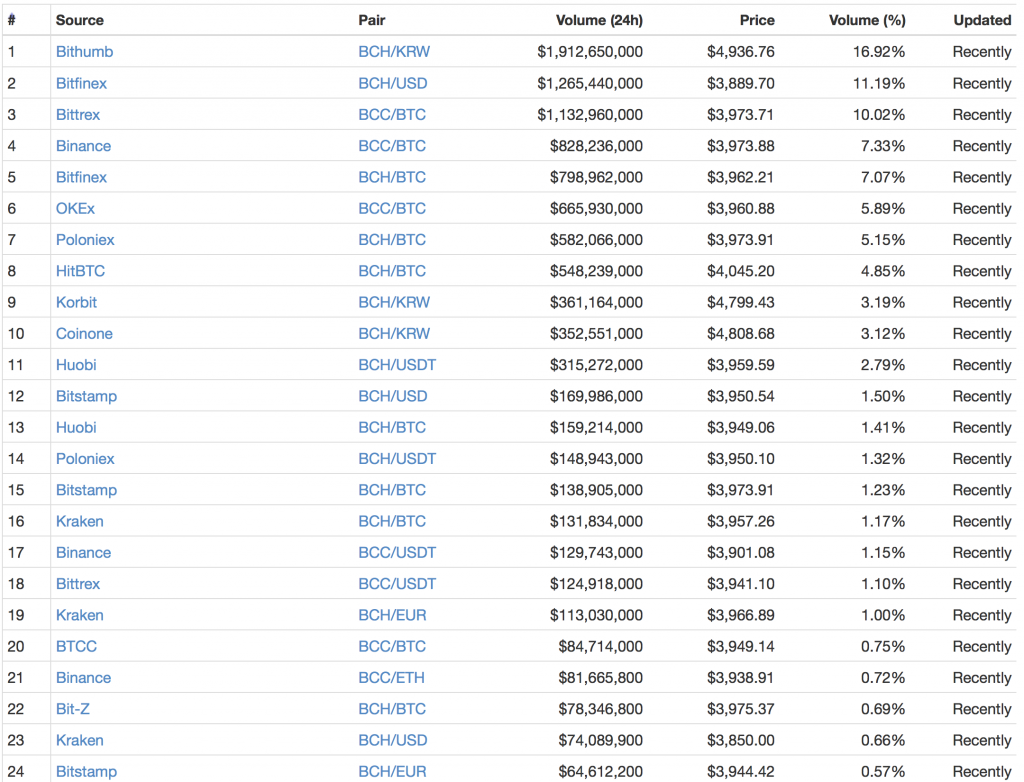Screen dimensions: 1024x782
Task: Select Bit-Z's BCH/BTC pair link
Action: pyautogui.click(x=392, y=709)
